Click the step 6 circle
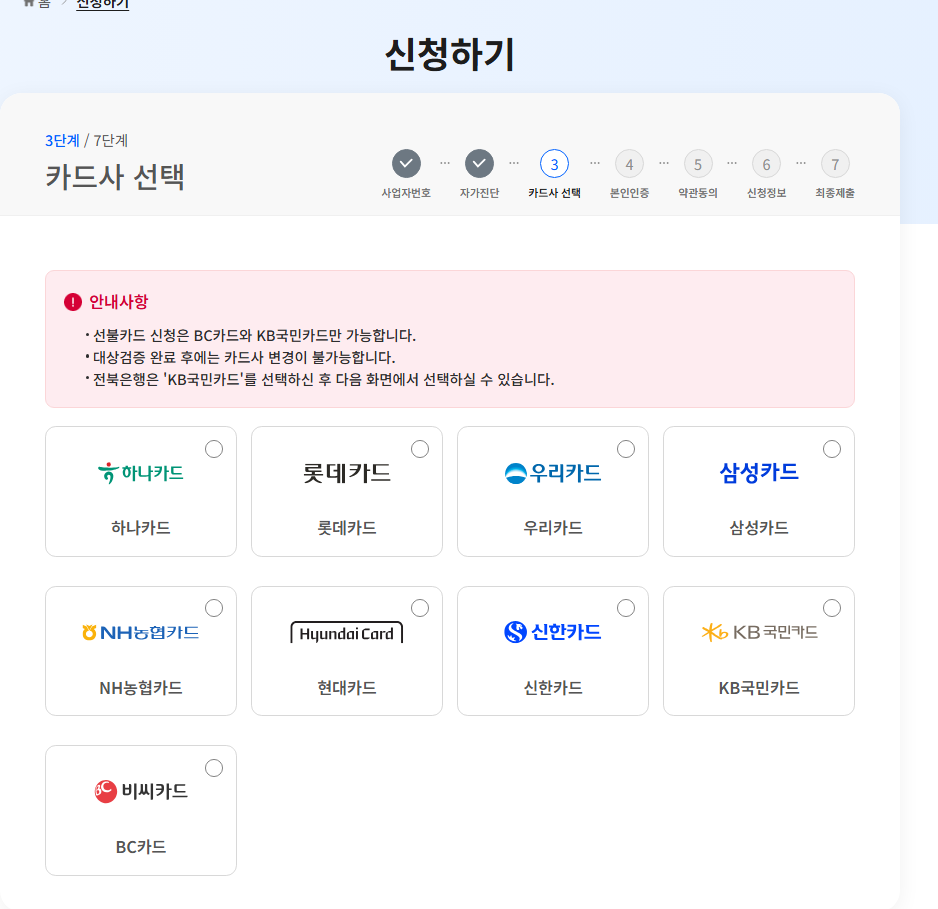 click(x=766, y=164)
